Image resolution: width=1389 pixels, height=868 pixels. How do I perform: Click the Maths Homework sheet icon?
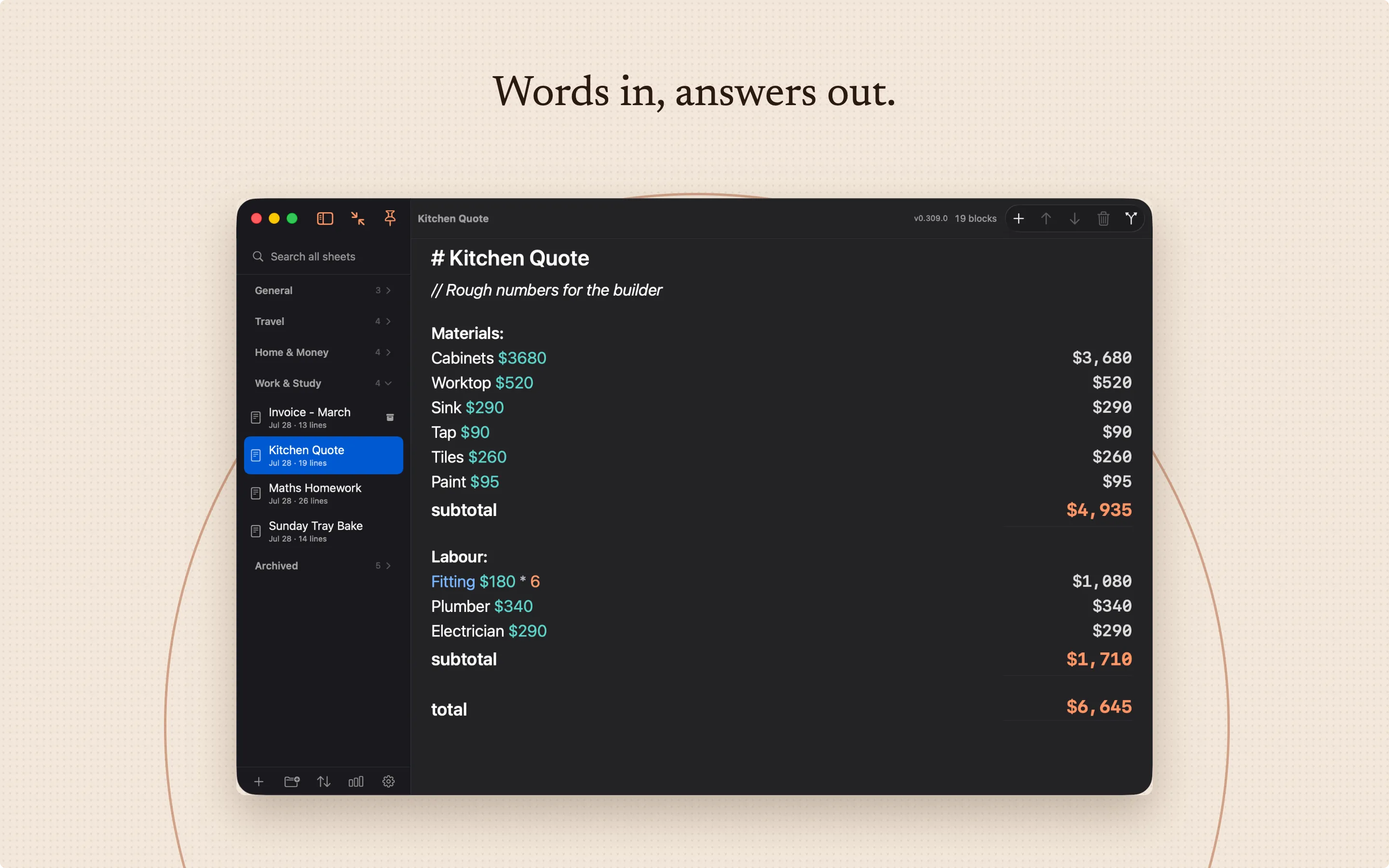[x=256, y=493]
